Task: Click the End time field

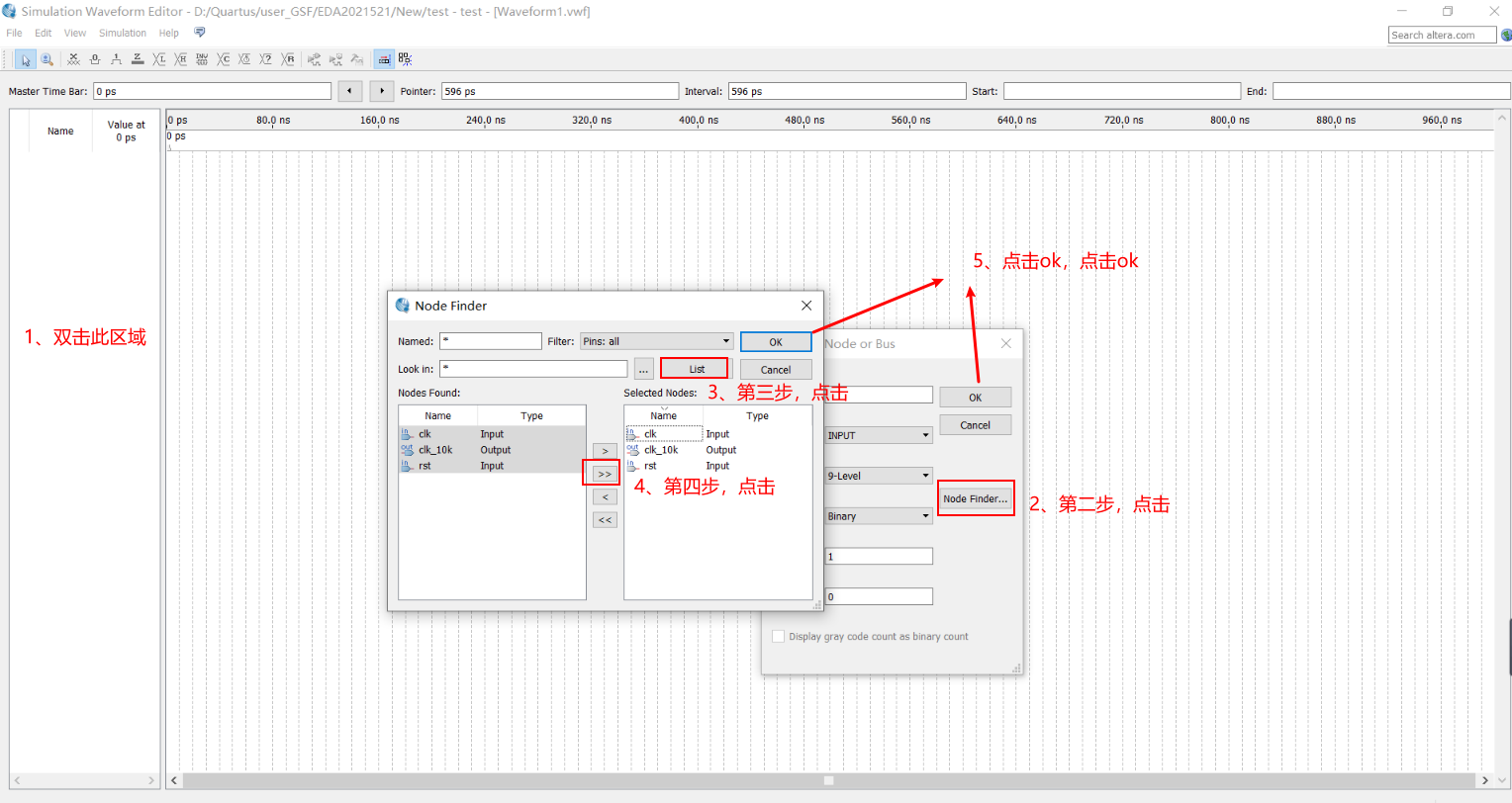Action: 1391,91
